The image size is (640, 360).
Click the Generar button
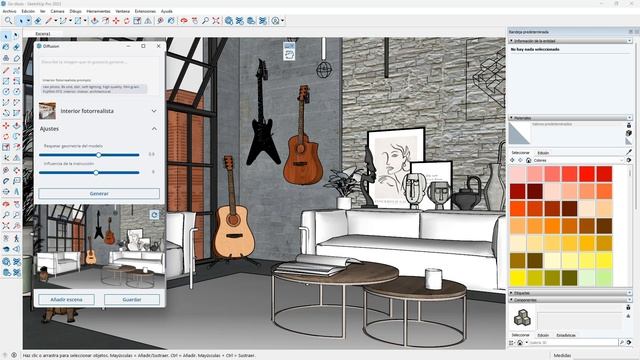pos(99,193)
